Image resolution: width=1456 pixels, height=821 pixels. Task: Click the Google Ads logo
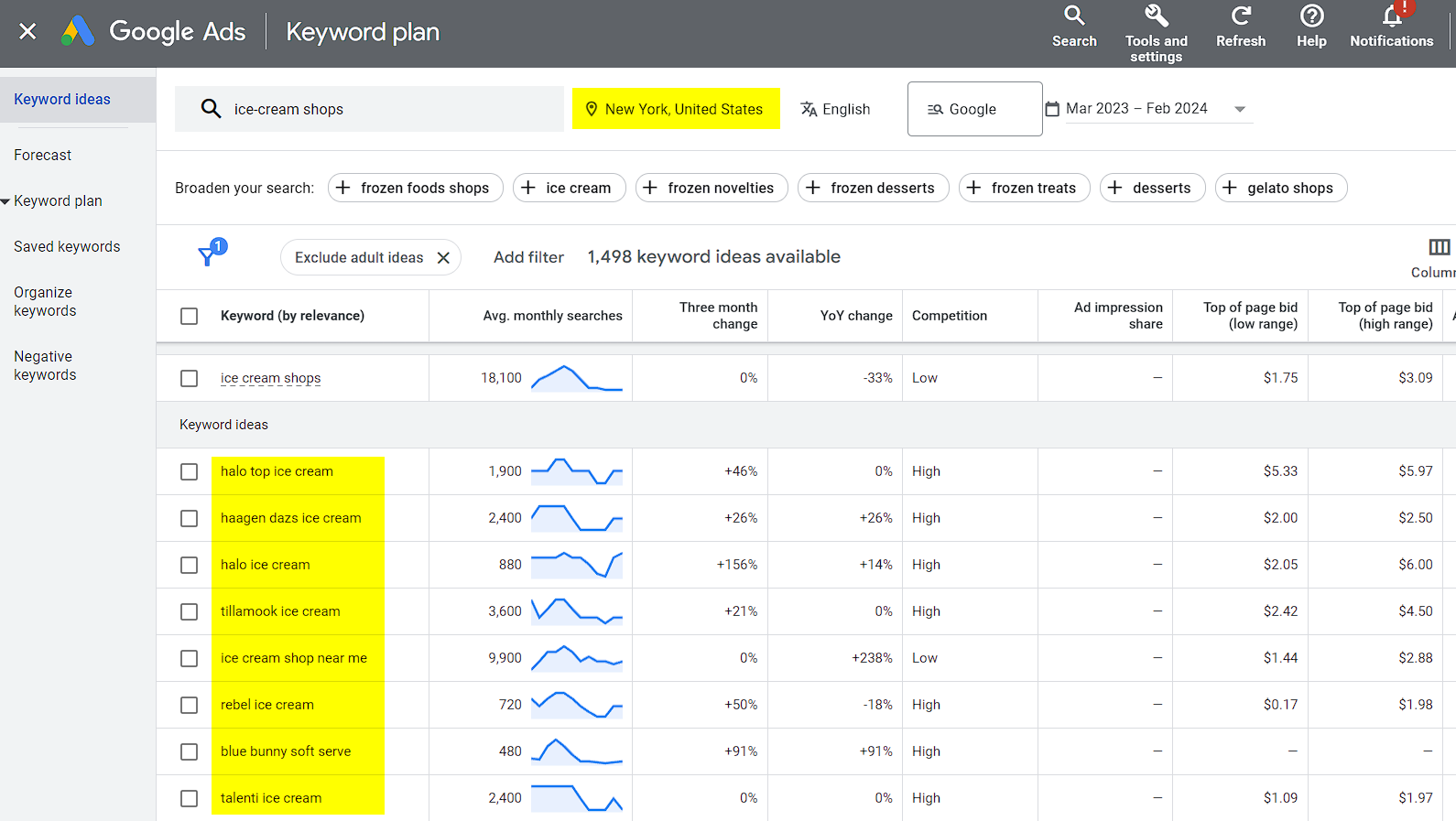coord(79,31)
